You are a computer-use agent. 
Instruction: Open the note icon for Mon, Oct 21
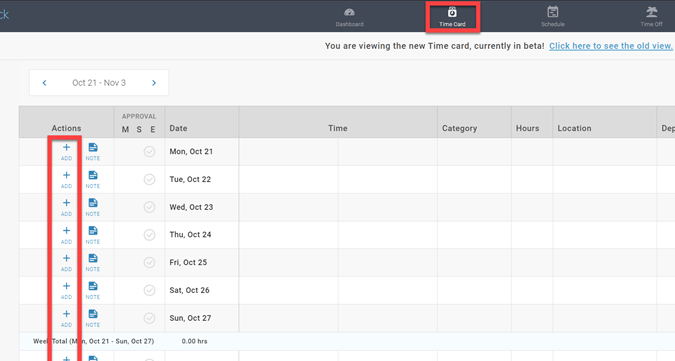(x=93, y=152)
